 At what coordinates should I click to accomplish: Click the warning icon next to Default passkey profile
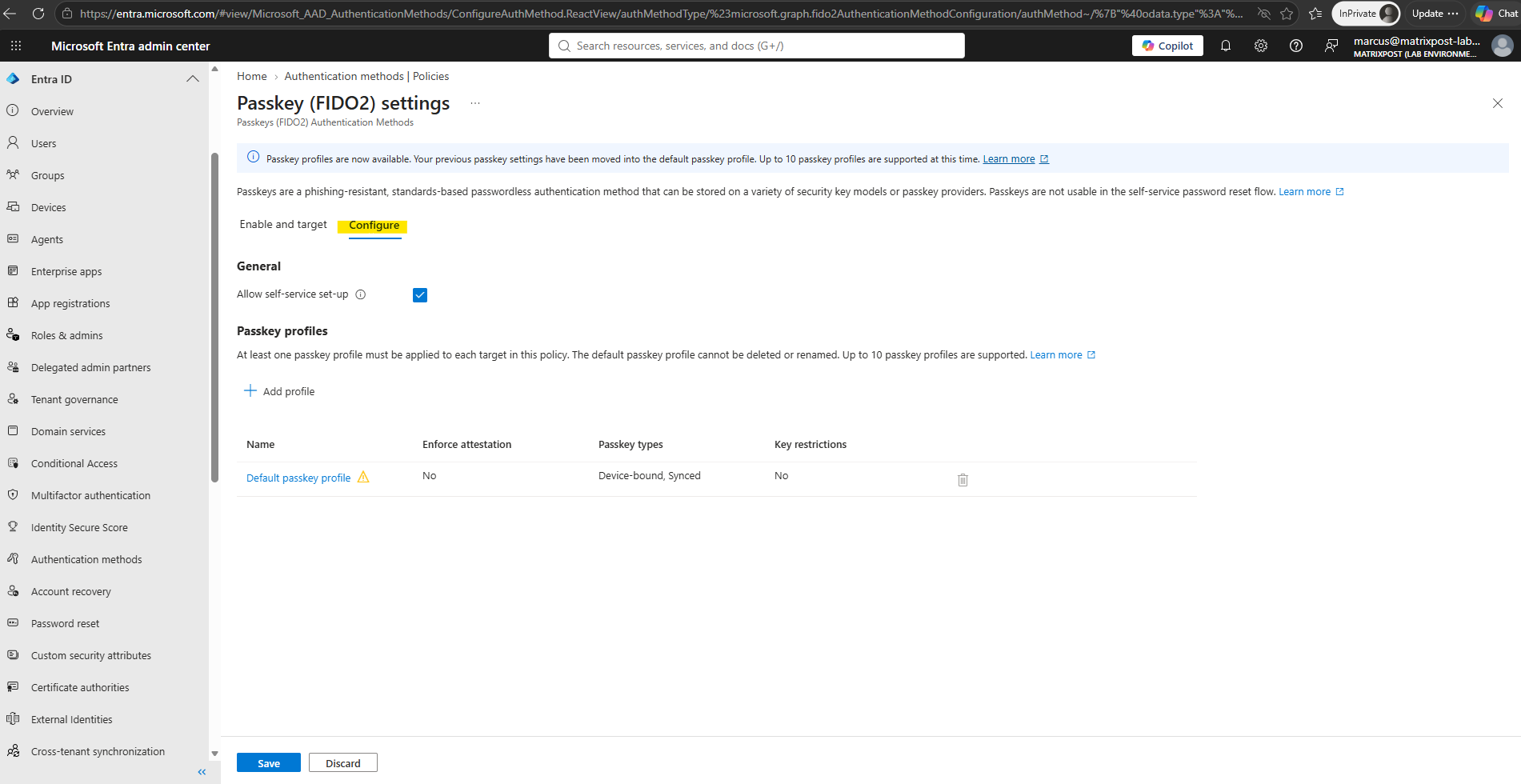[x=363, y=477]
